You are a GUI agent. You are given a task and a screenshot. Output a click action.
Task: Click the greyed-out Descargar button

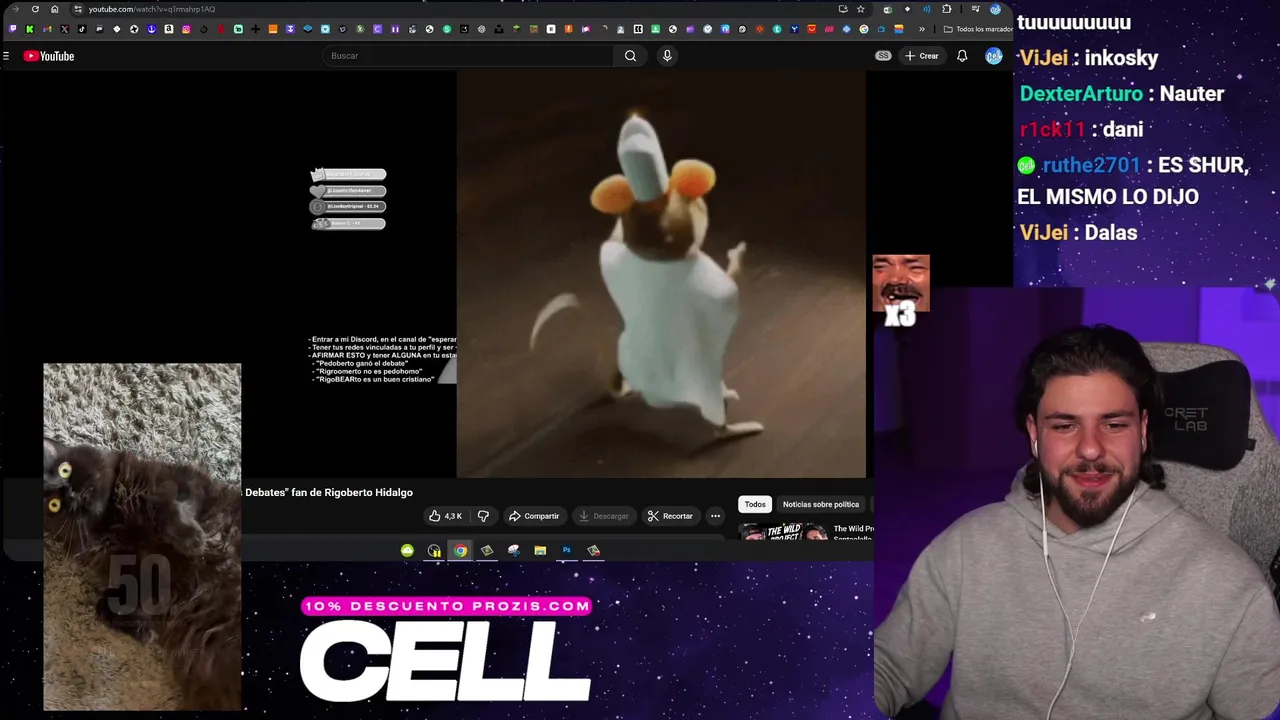[x=604, y=516]
